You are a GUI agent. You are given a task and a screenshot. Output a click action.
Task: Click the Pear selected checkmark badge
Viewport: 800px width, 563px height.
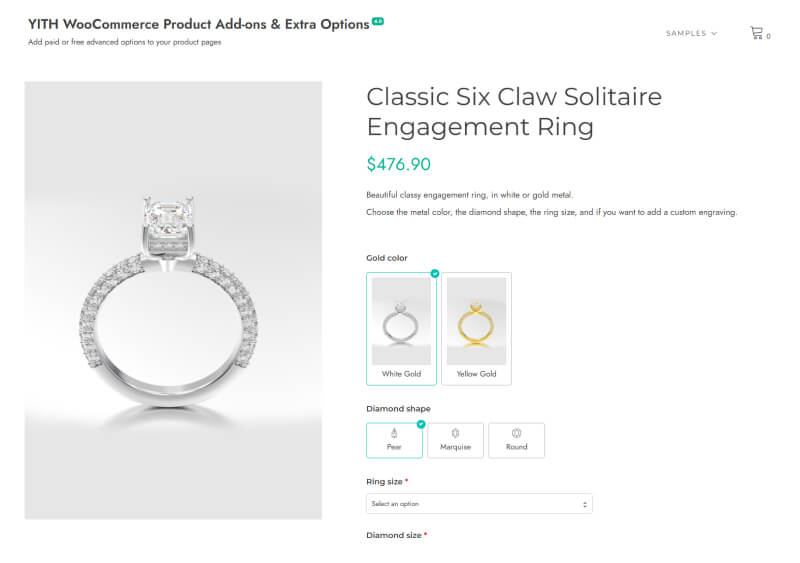click(x=421, y=424)
